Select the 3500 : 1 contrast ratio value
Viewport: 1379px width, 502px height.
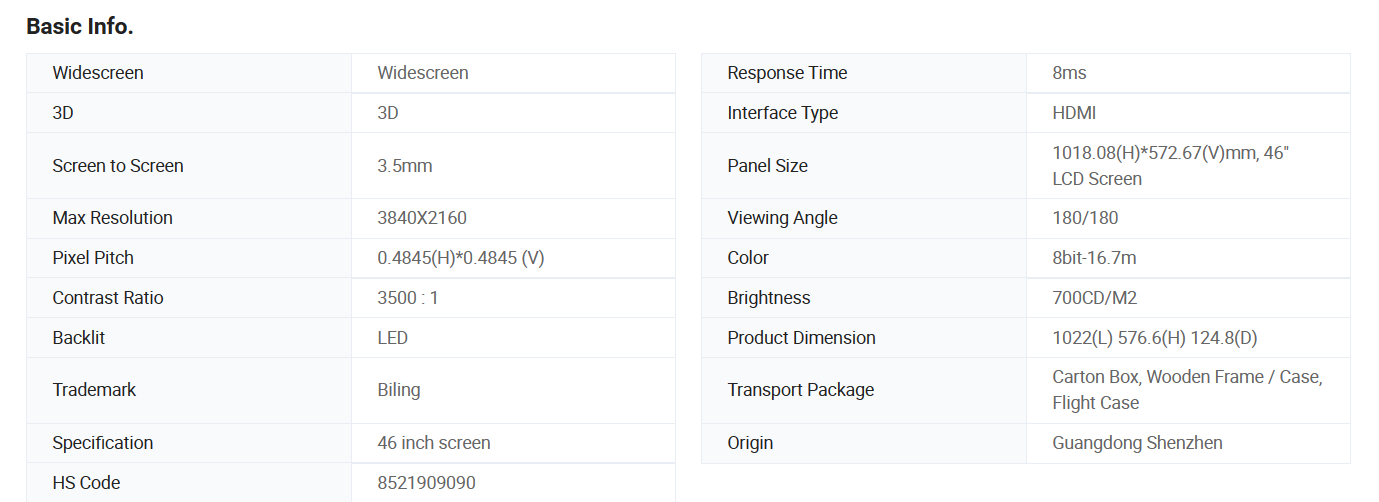click(x=408, y=298)
